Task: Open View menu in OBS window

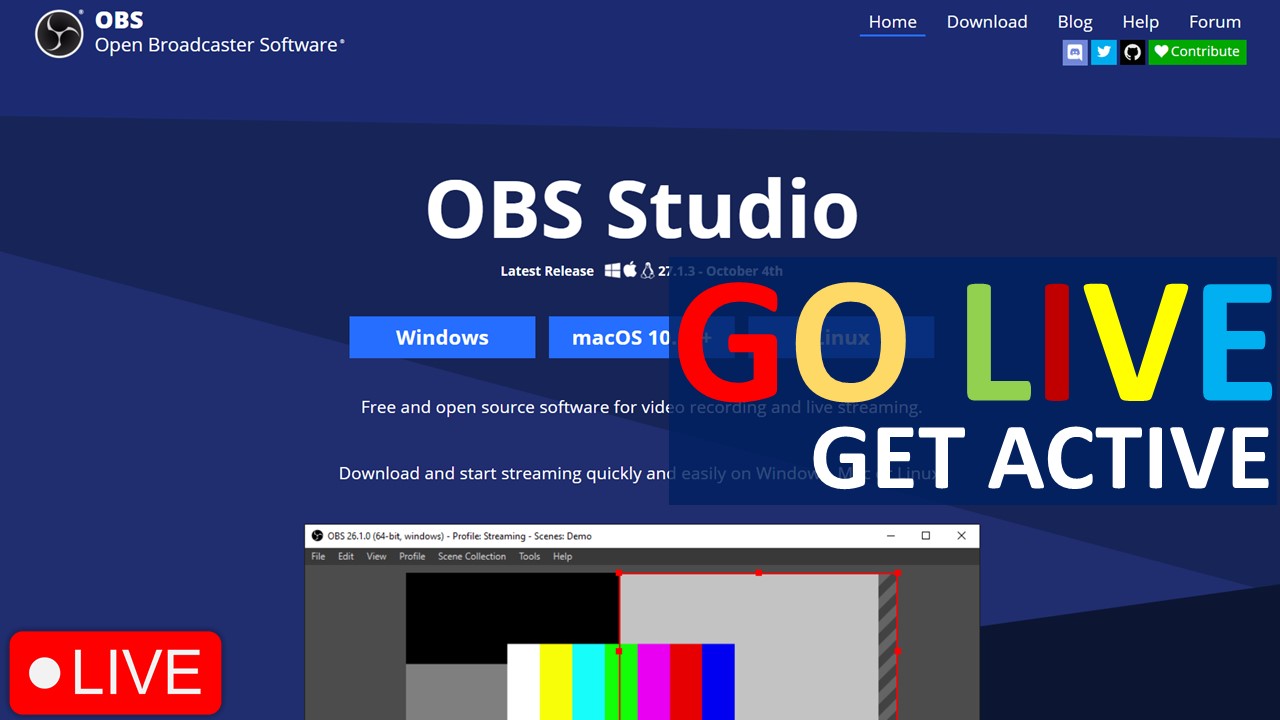Action: pos(376,557)
